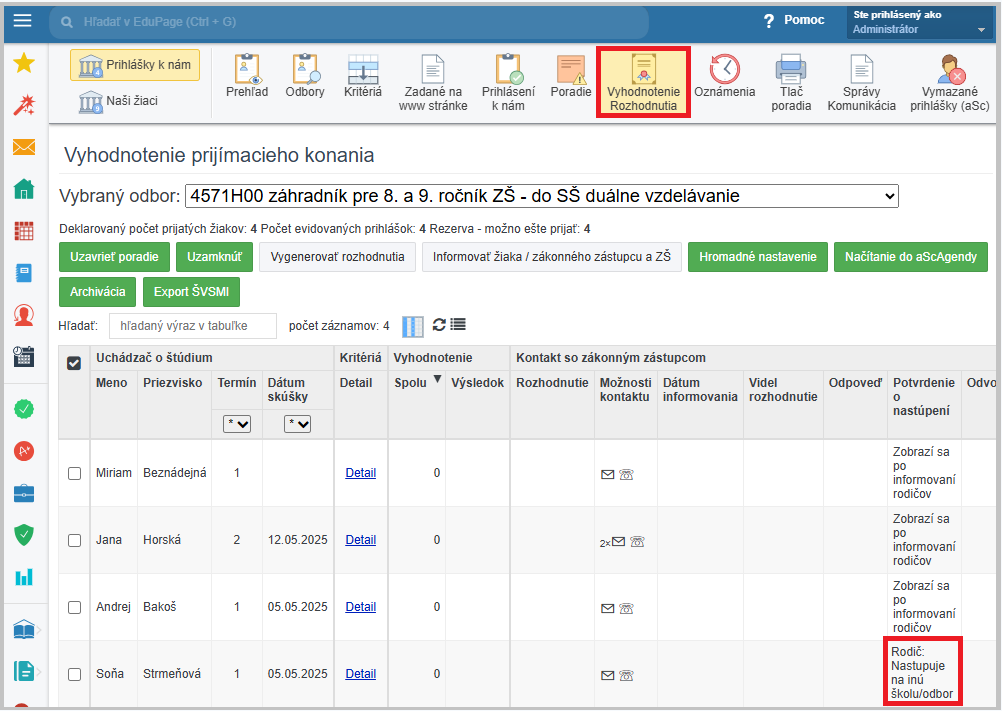Click telephone icon in Jana Horská's row
Screen dimensions: 1002x711
pyautogui.click(x=637, y=542)
